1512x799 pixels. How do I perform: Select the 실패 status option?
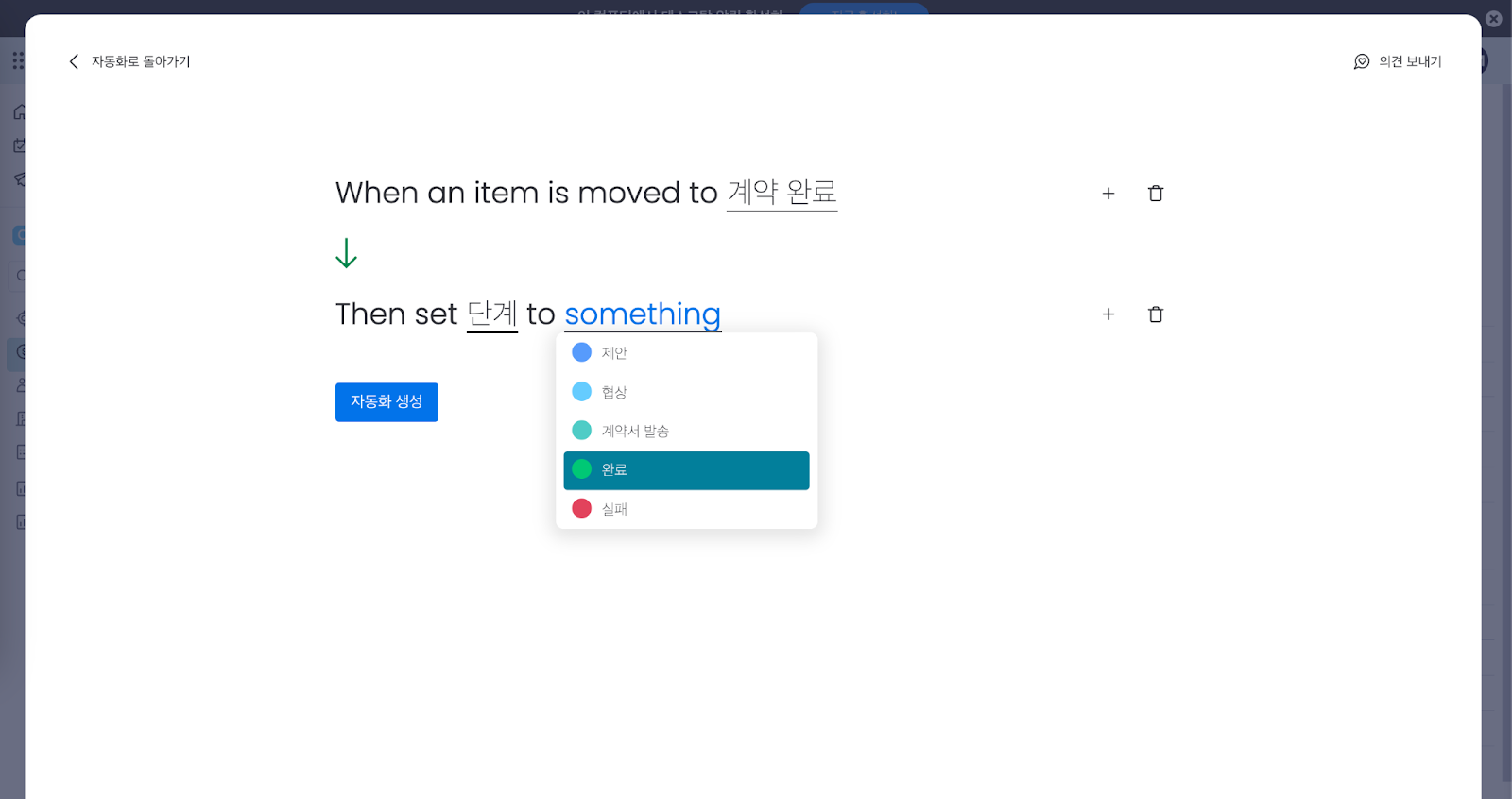tap(686, 509)
